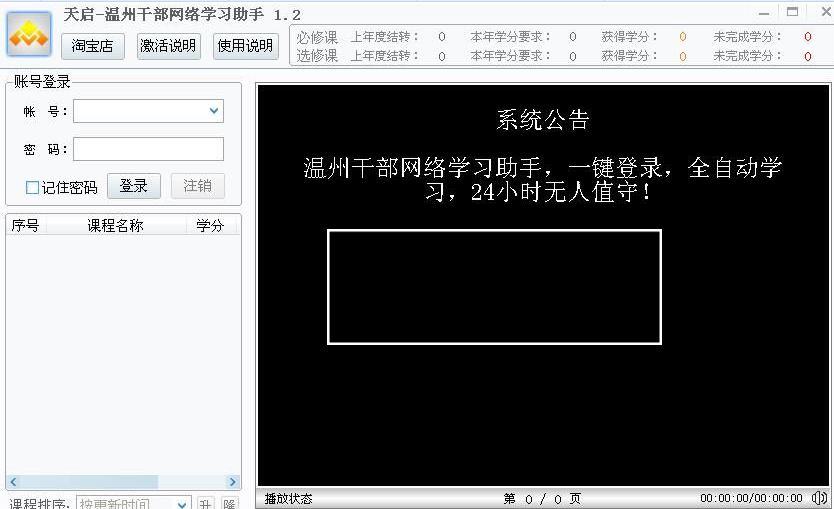Click the 密码 password input field

pyautogui.click(x=148, y=149)
